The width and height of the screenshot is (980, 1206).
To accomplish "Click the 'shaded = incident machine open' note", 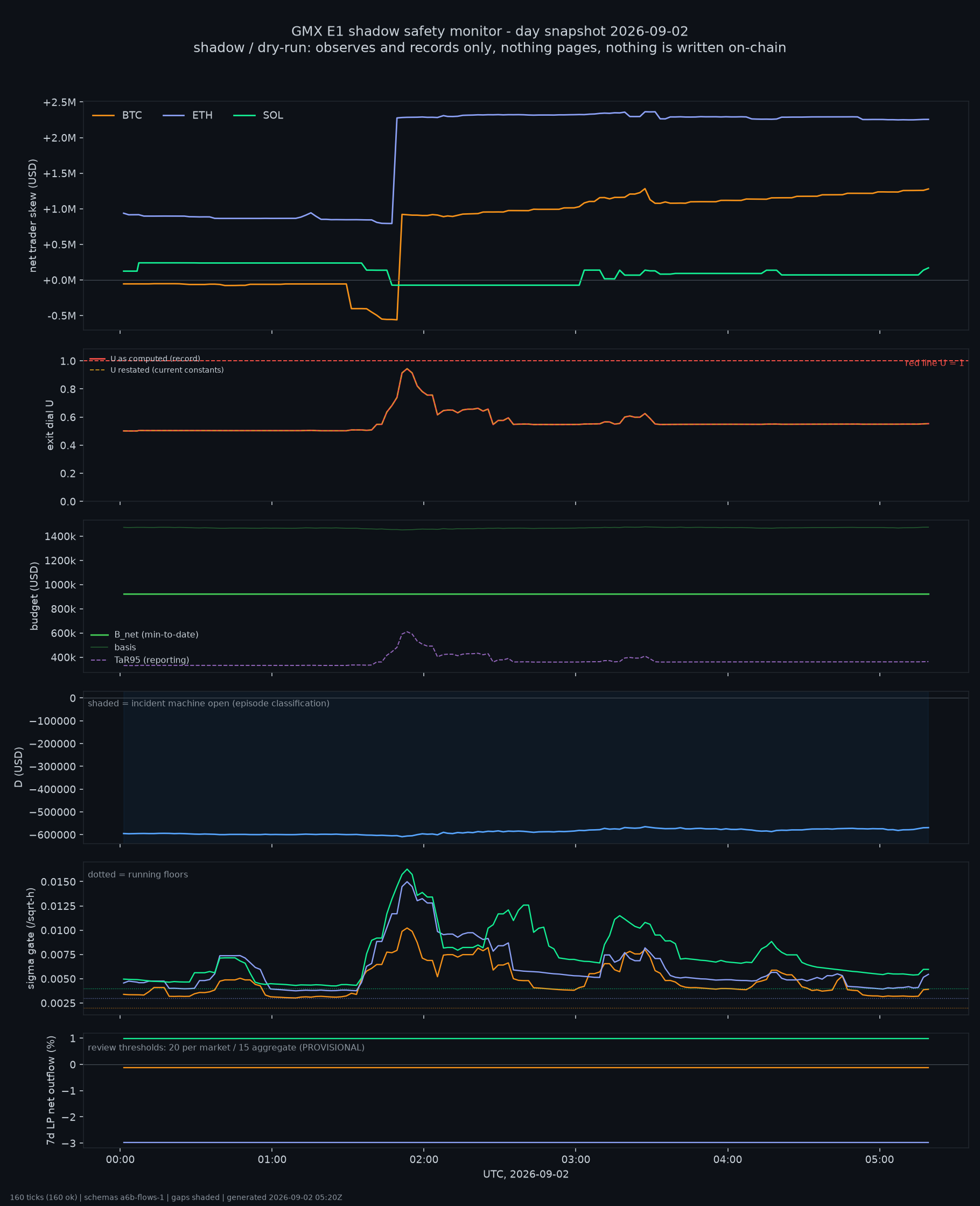I will click(208, 704).
